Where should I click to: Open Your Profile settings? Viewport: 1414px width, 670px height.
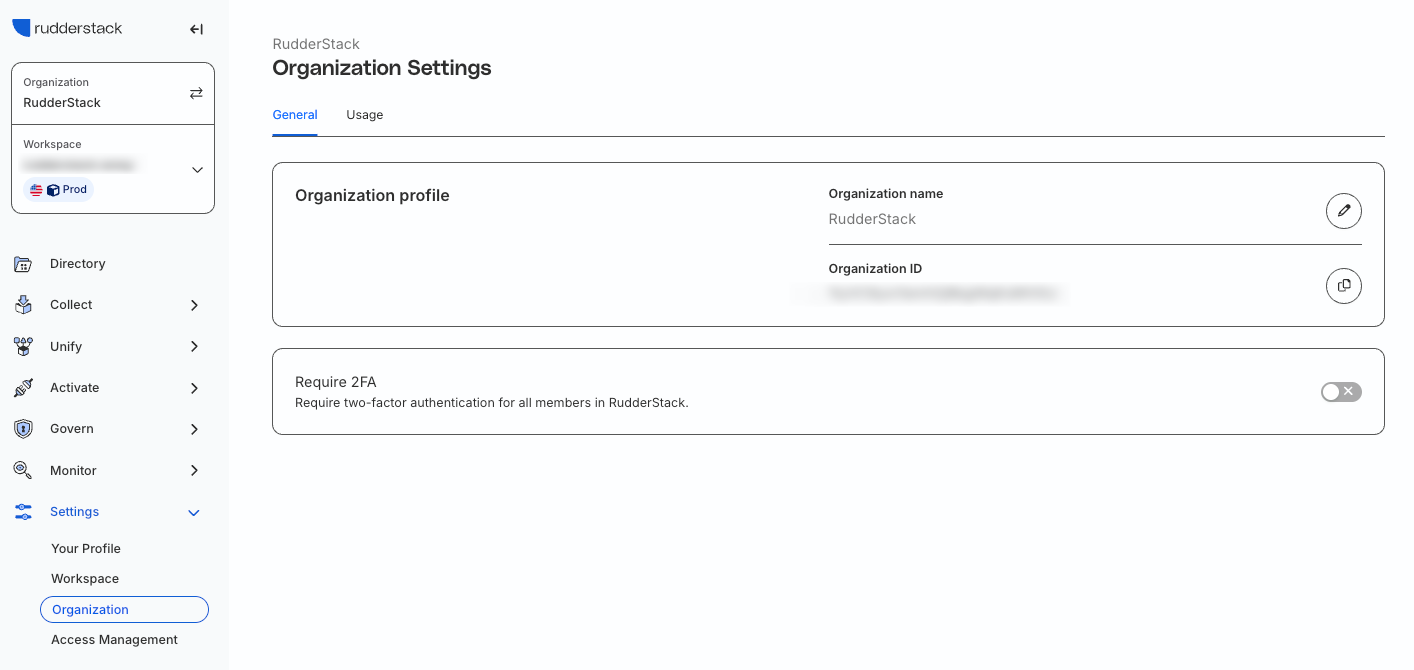click(x=86, y=549)
